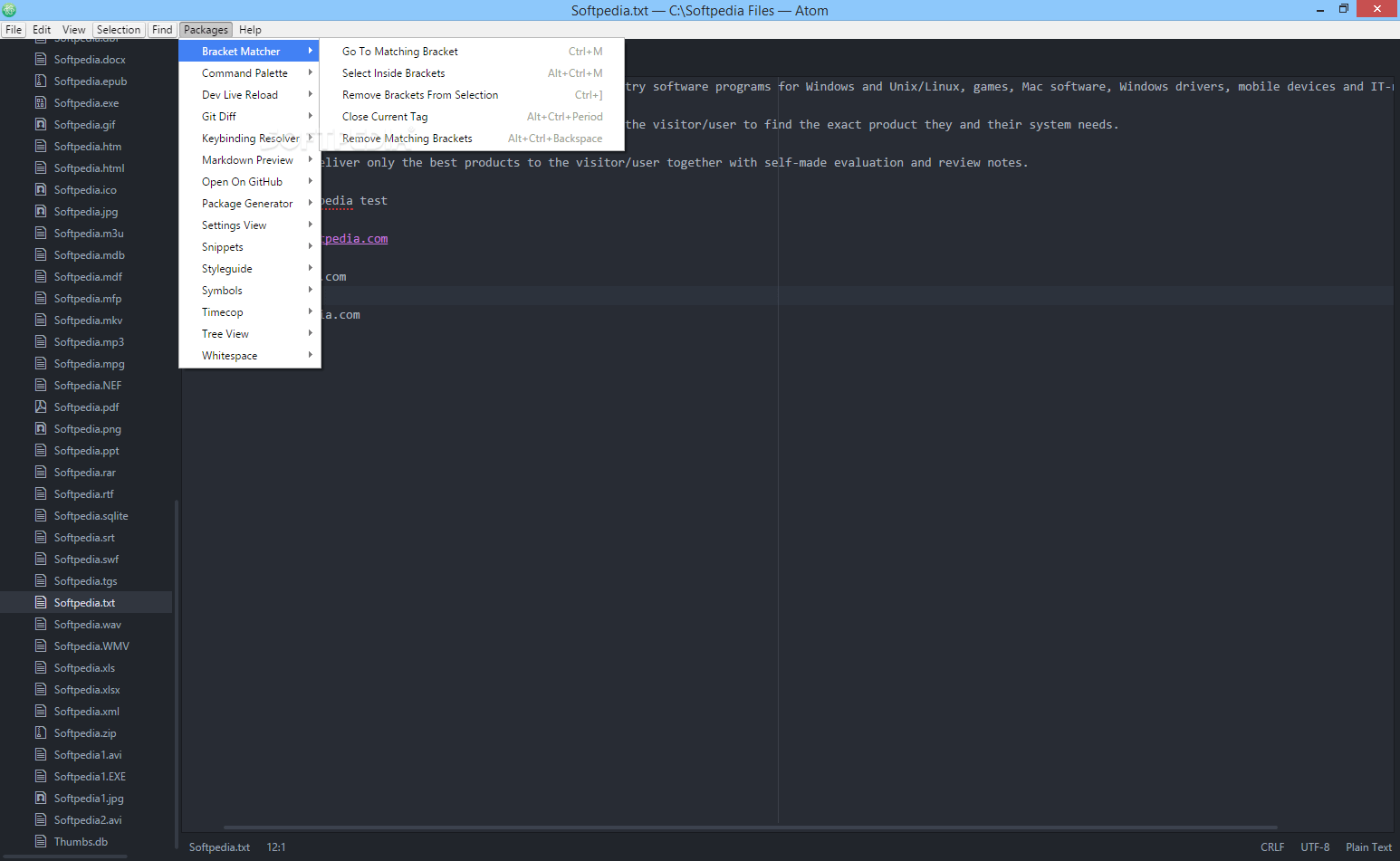Click the tree view vertical scrollbar
Screen dimensions: 1400x861
click(x=177, y=674)
